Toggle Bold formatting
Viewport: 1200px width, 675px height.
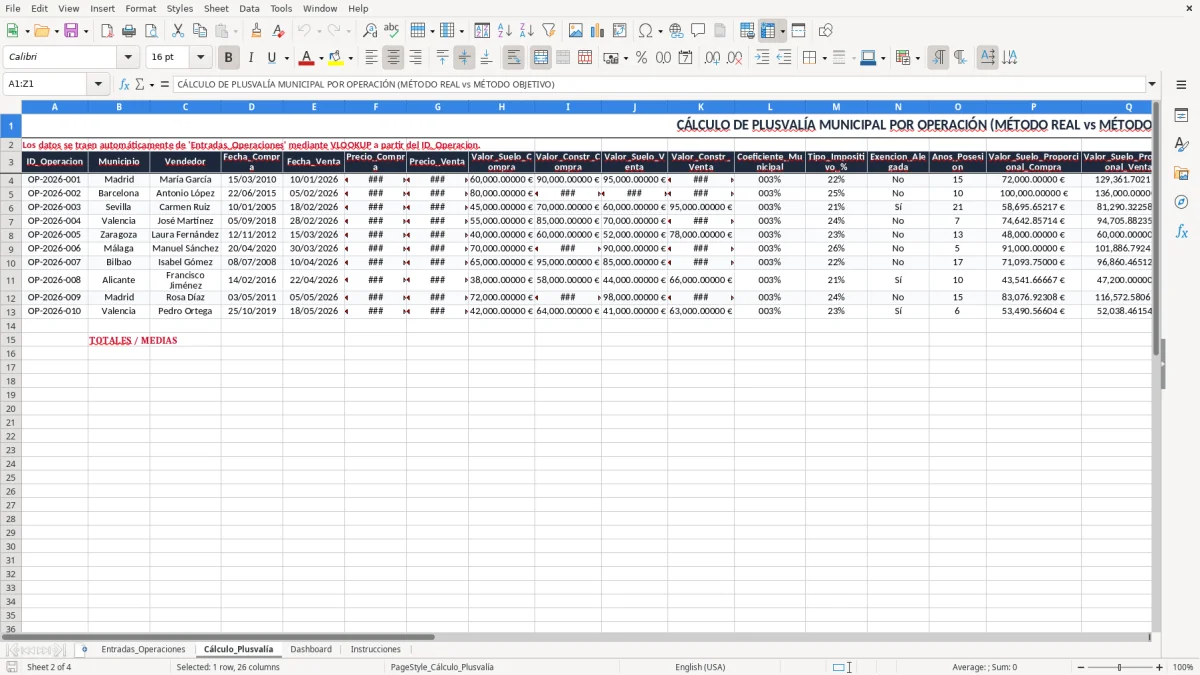coord(229,58)
